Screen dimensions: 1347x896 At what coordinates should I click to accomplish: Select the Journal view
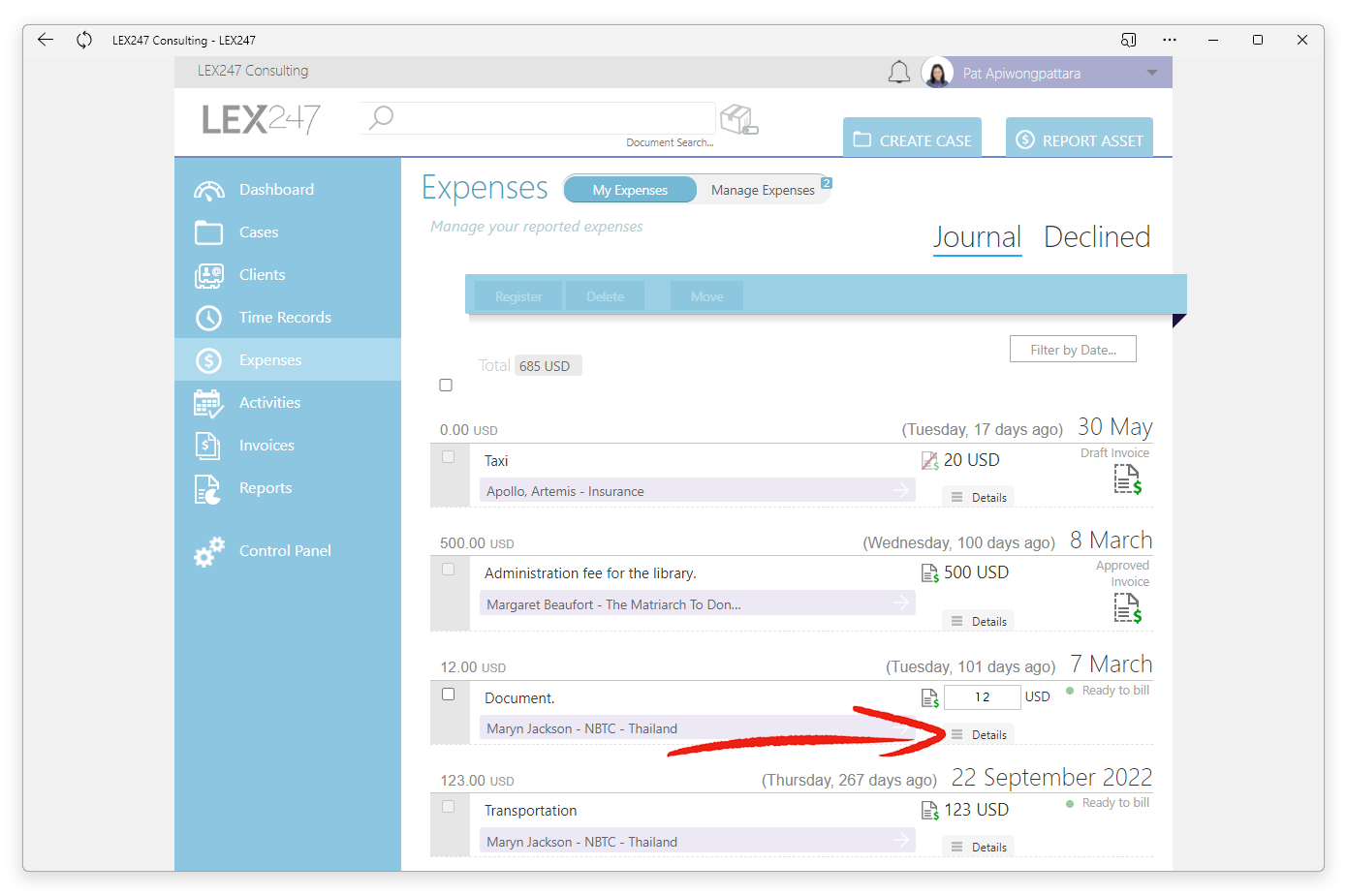(977, 237)
